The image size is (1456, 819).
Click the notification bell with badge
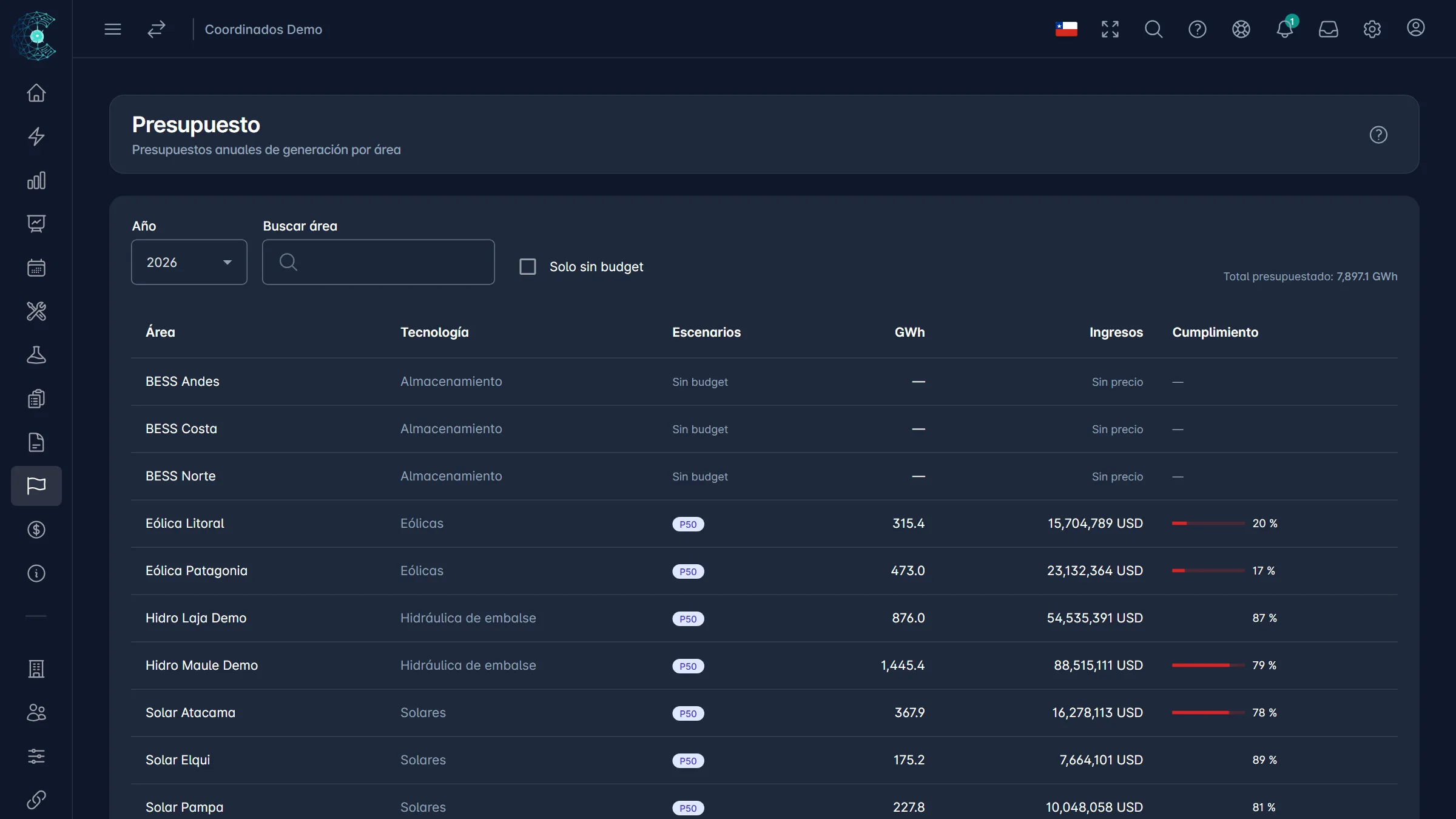[x=1285, y=29]
